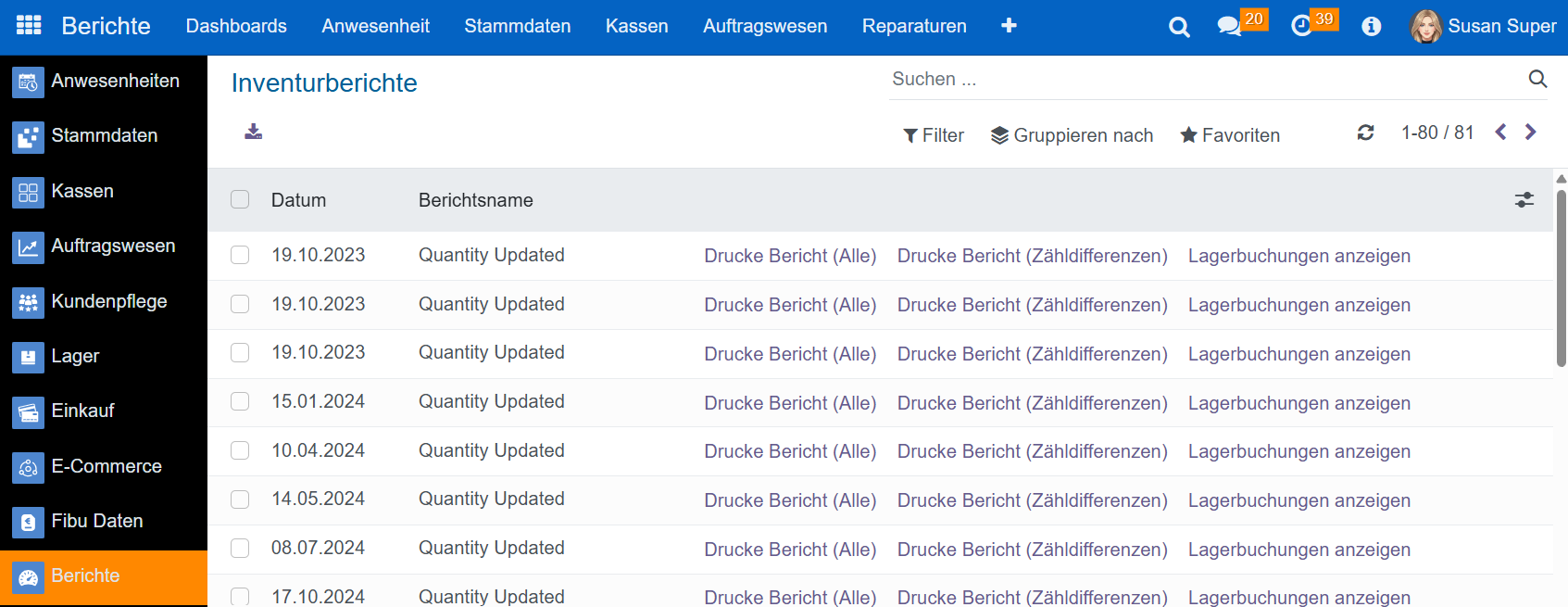Click the Auftragswesen chart icon in the sidebar
The image size is (1568, 607).
[28, 247]
